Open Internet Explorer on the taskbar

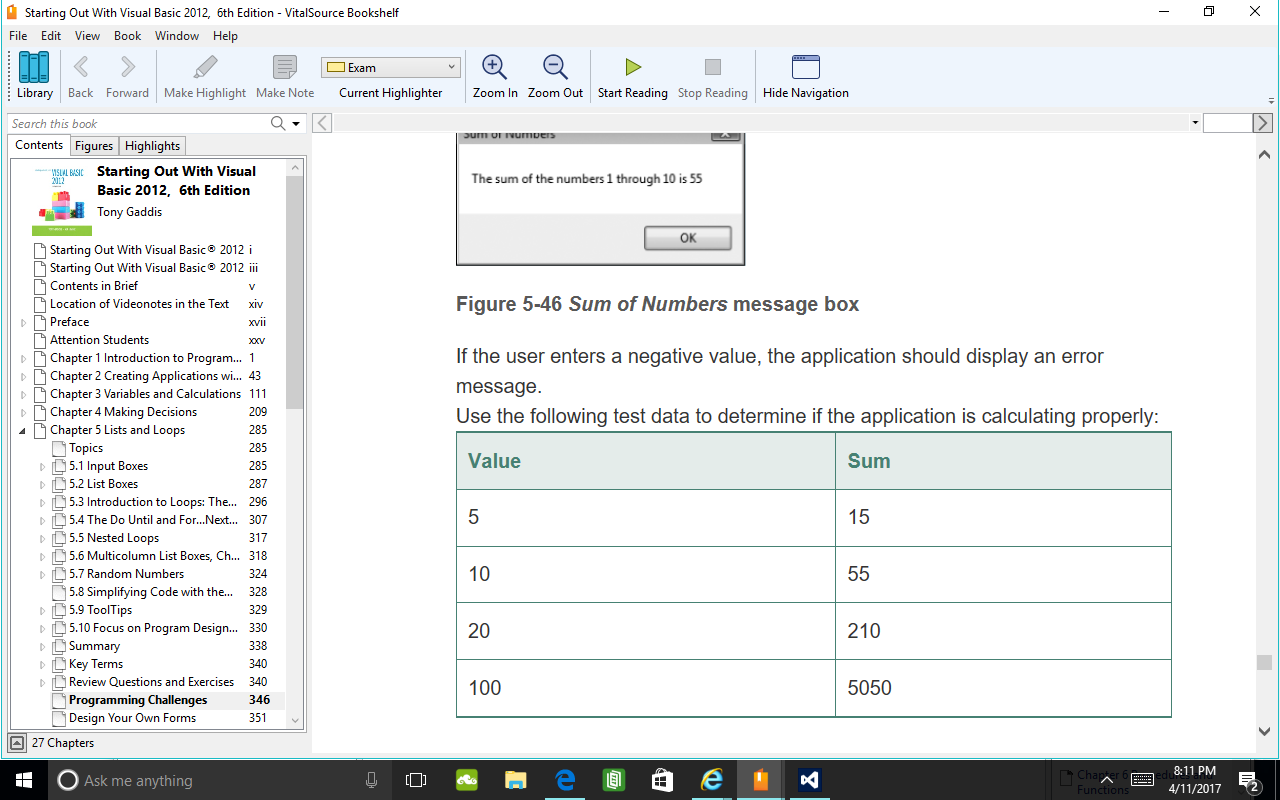(711, 780)
